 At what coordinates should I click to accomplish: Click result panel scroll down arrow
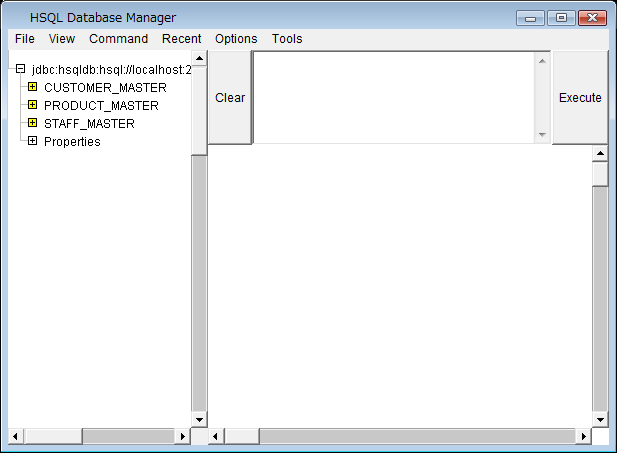(x=600, y=420)
